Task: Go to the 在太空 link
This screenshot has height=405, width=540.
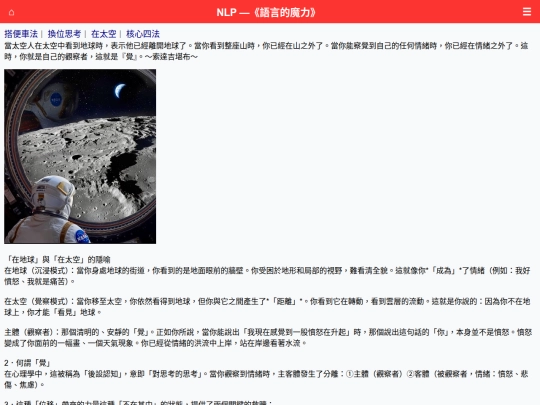Action: click(x=104, y=34)
